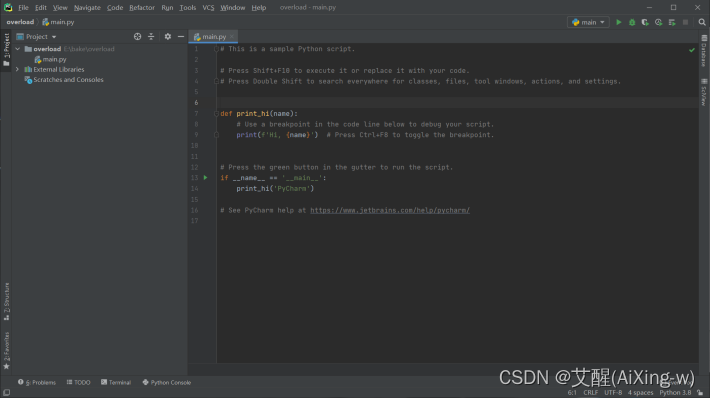This screenshot has height=398, width=710.
Task: Close the main.py editor tab
Action: (232, 37)
